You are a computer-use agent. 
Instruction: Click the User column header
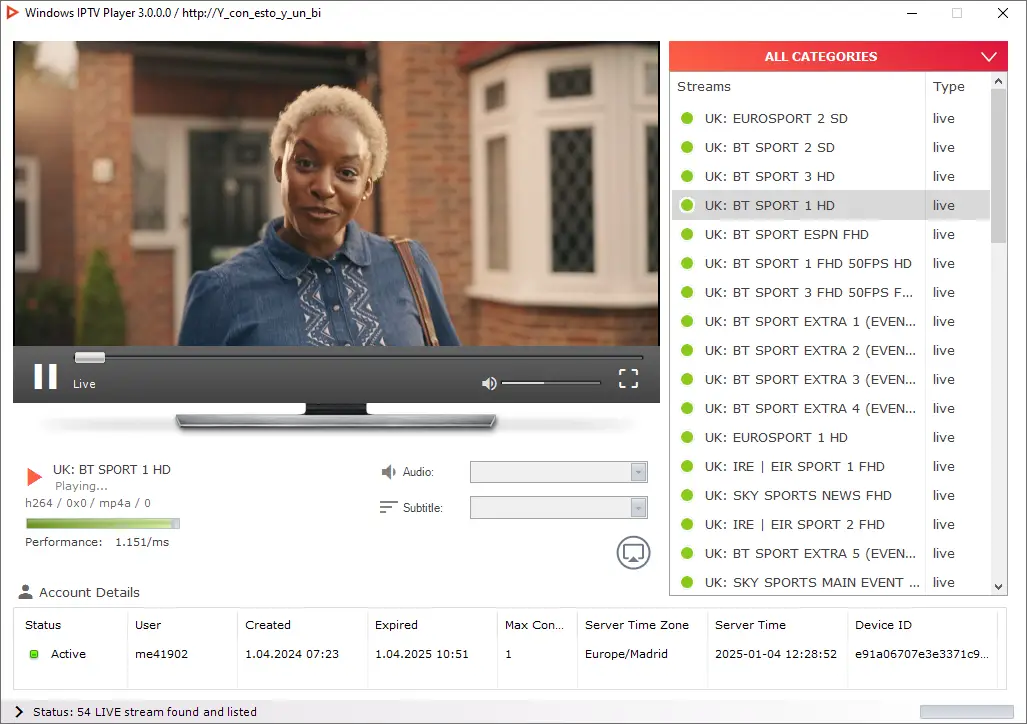point(148,625)
